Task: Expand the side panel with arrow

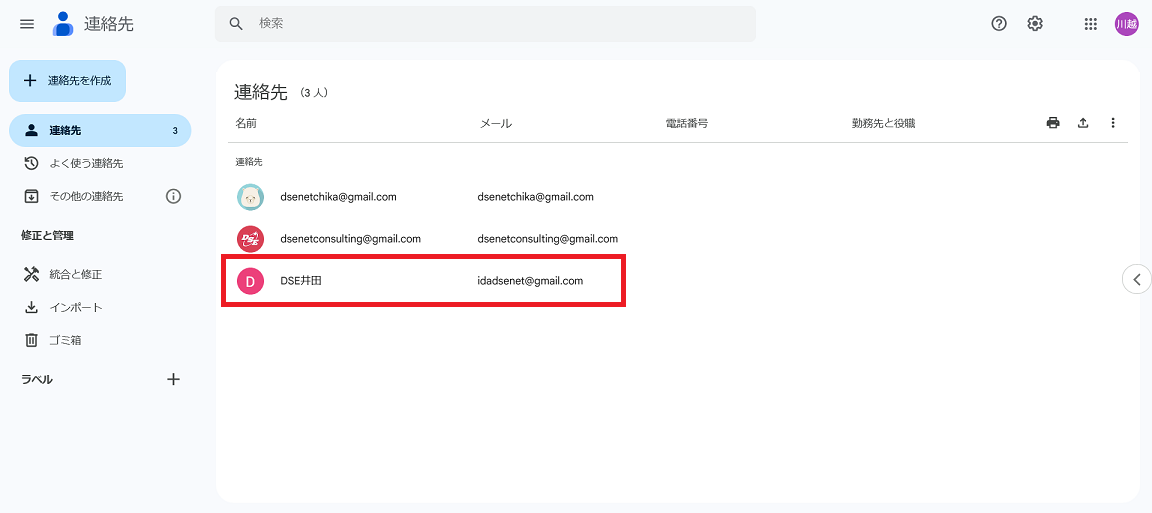Action: [x=1137, y=279]
